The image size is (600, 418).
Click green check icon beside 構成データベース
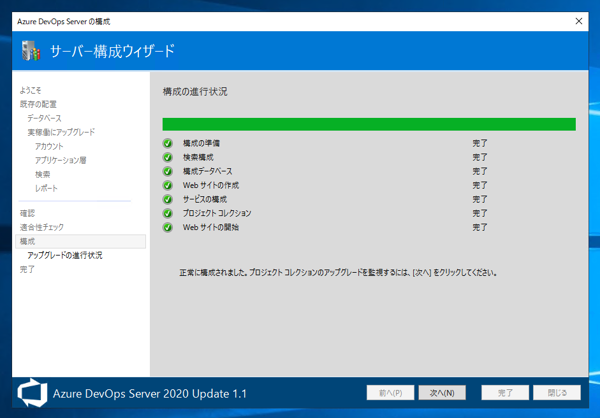tap(168, 171)
